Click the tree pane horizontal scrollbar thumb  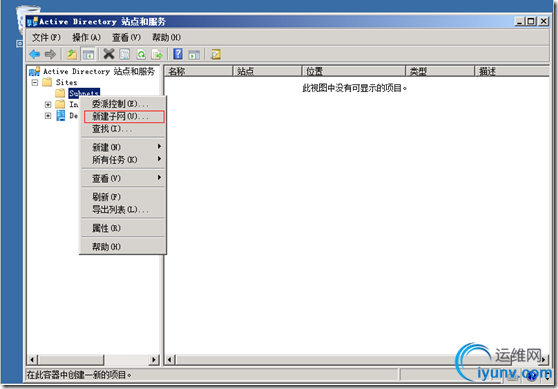(70, 360)
